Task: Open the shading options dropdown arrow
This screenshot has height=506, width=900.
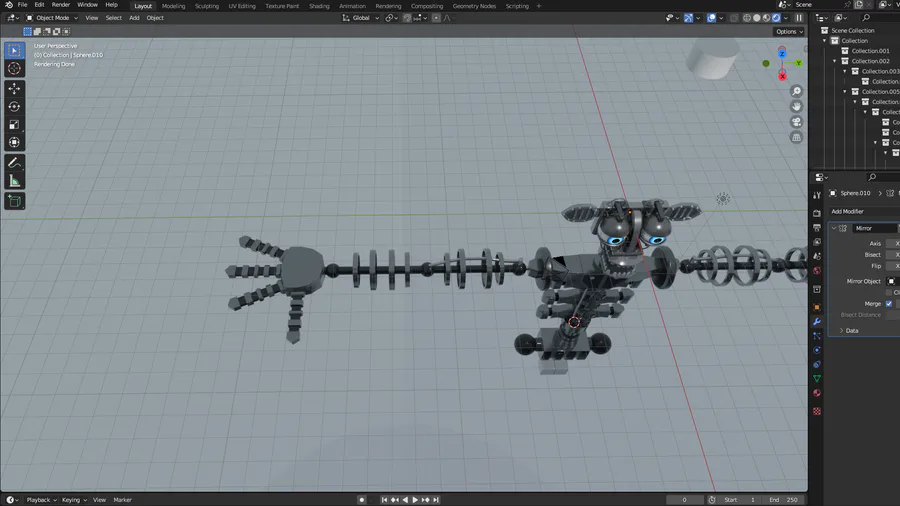Action: point(786,18)
